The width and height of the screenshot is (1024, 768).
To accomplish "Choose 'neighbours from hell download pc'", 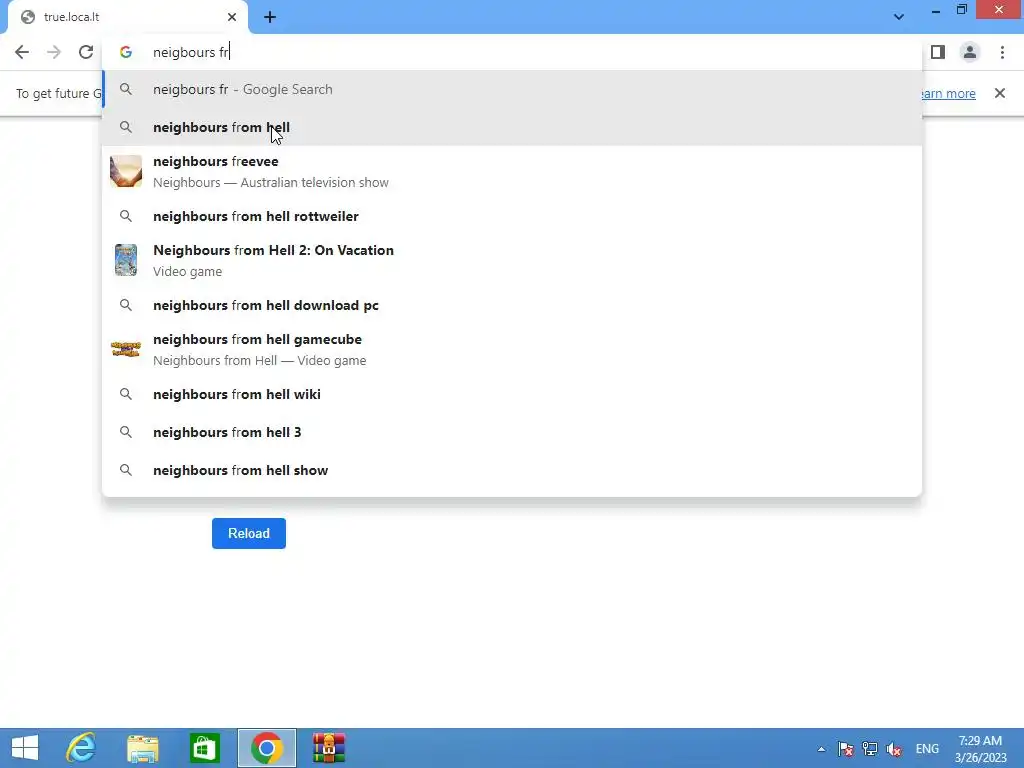I will 512,305.
